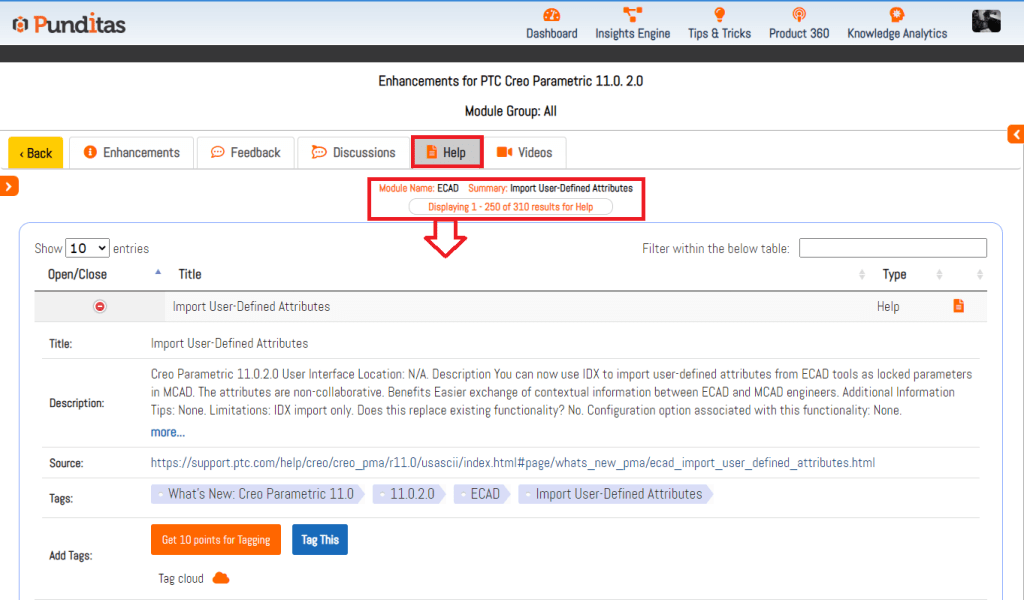Click the user profile avatar
Screen dimensions: 1024x600
tap(986, 21)
